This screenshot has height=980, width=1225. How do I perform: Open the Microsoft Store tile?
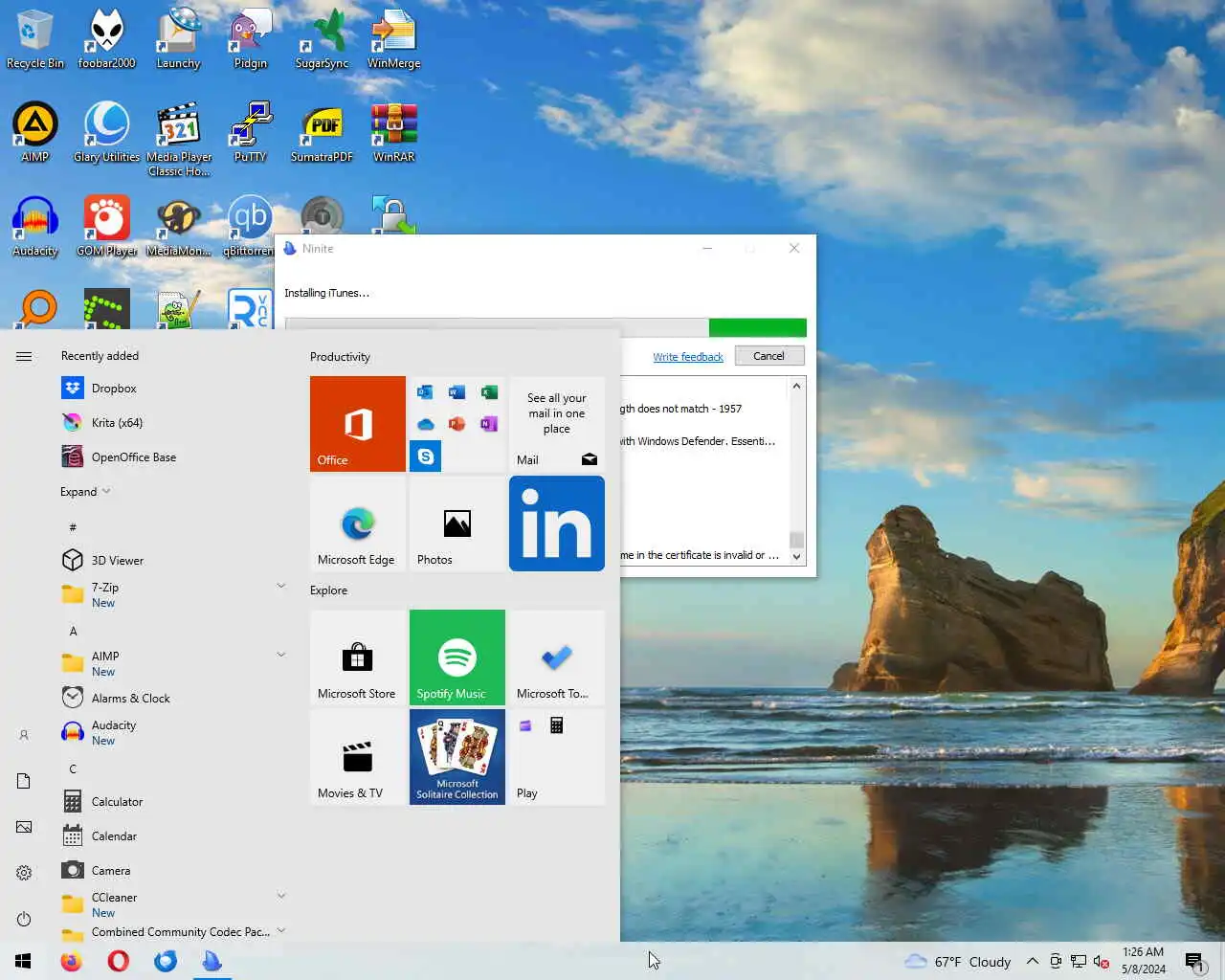click(358, 657)
